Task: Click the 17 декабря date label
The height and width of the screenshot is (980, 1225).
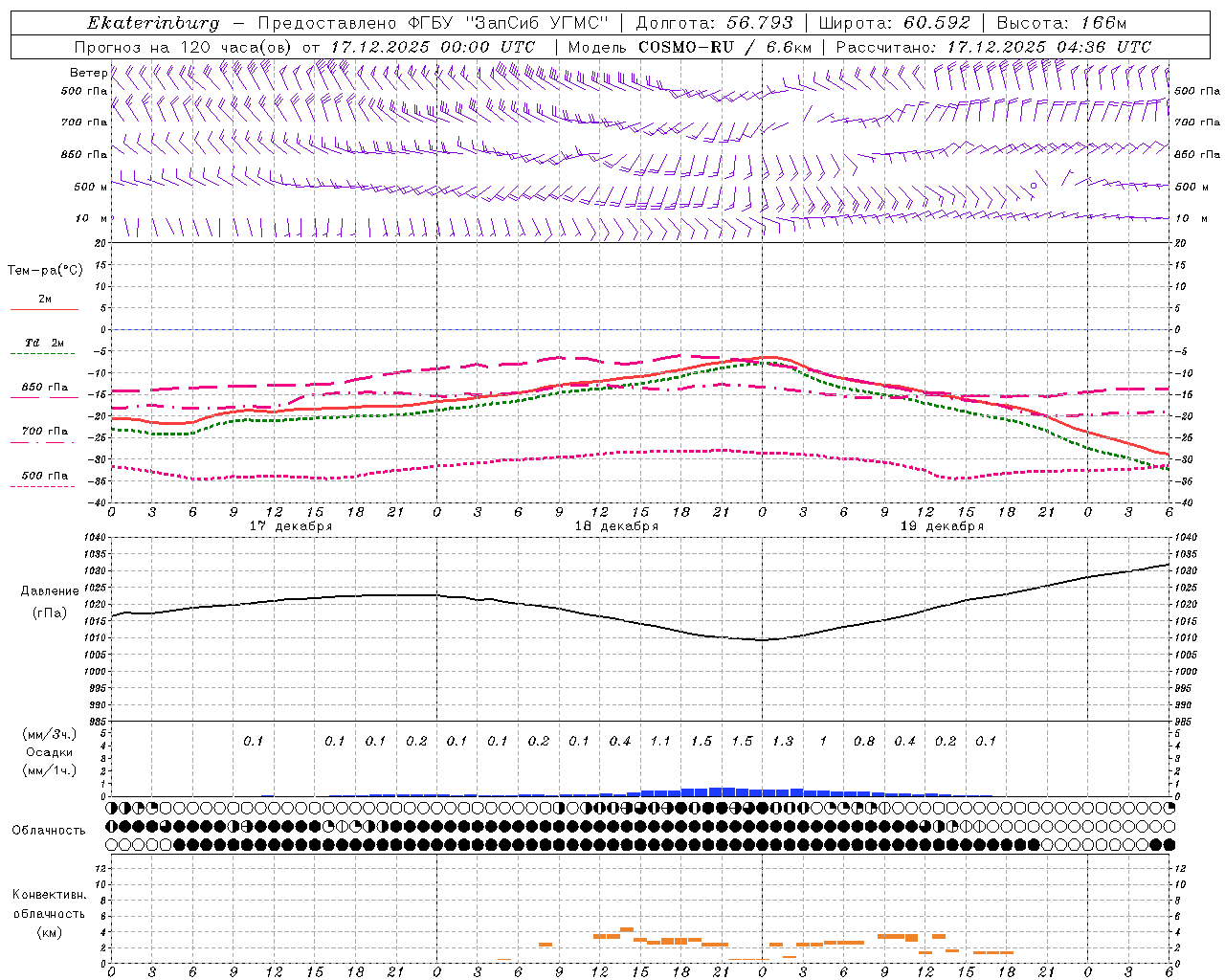Action: 291,526
